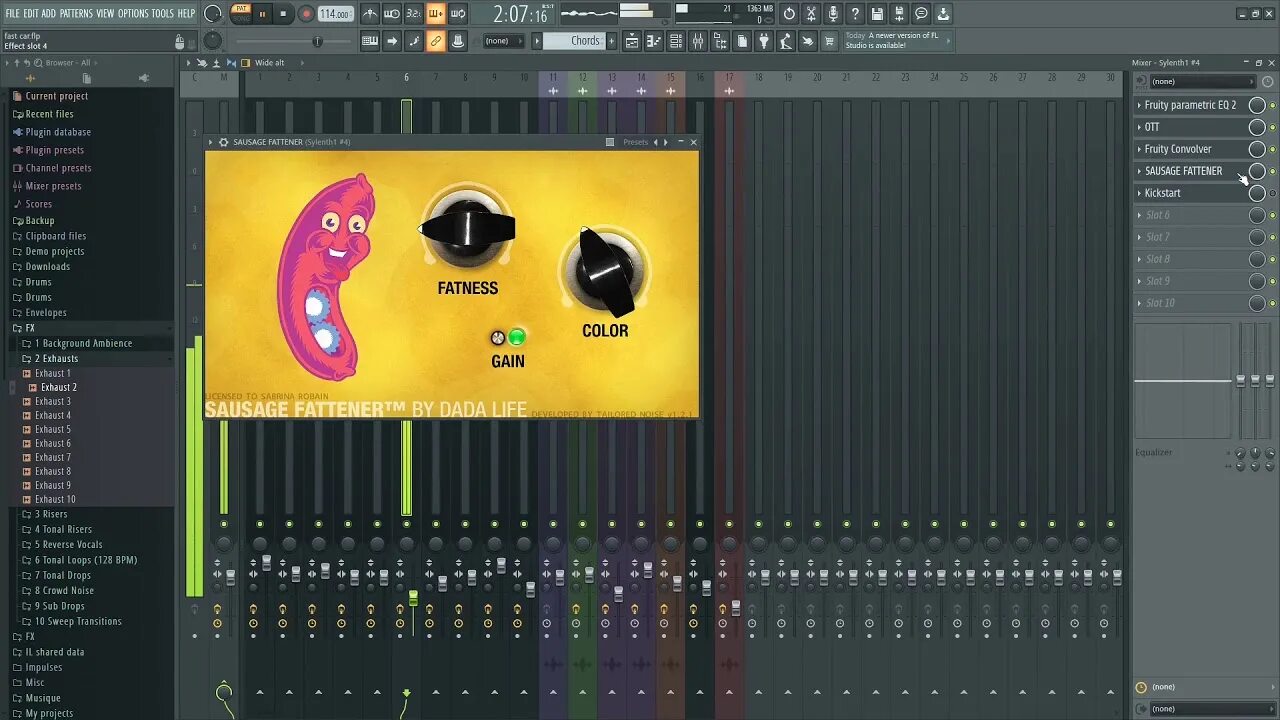Click the newer version of FL Studio notice
1280x720 pixels.
tap(898, 41)
